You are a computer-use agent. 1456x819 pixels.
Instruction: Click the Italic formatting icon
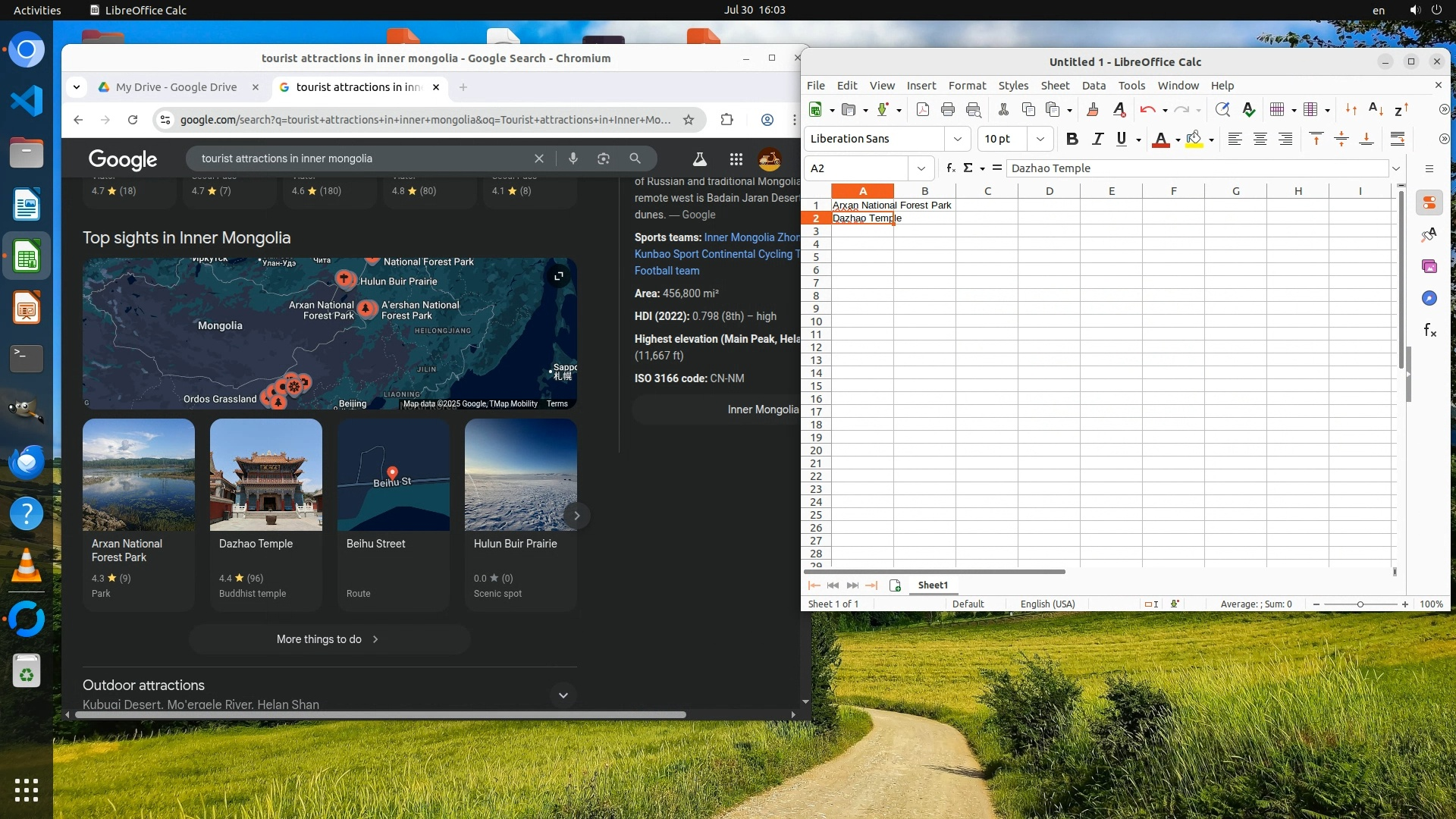click(x=1097, y=139)
